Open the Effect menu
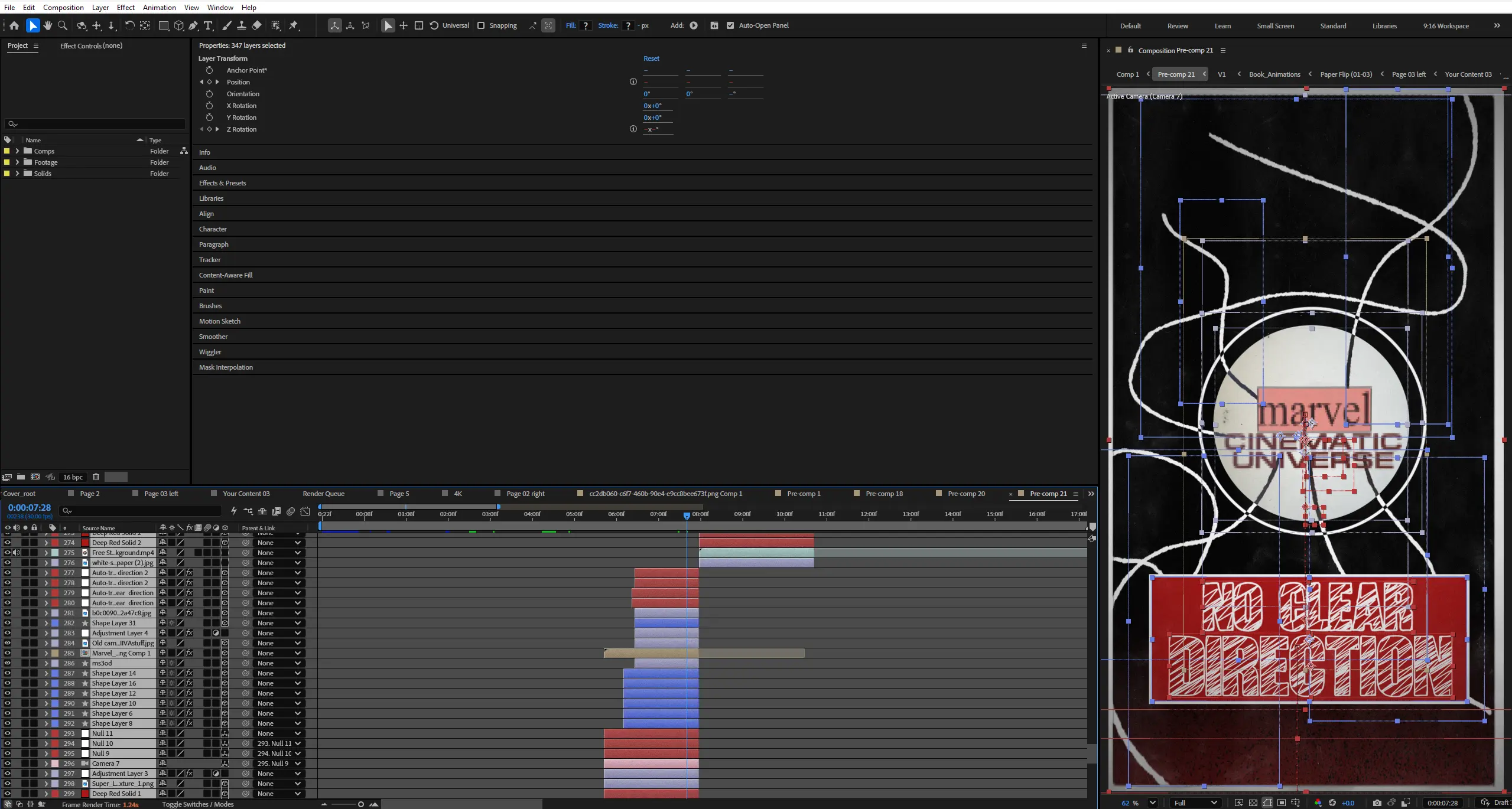The height and width of the screenshot is (809, 1512). click(126, 7)
